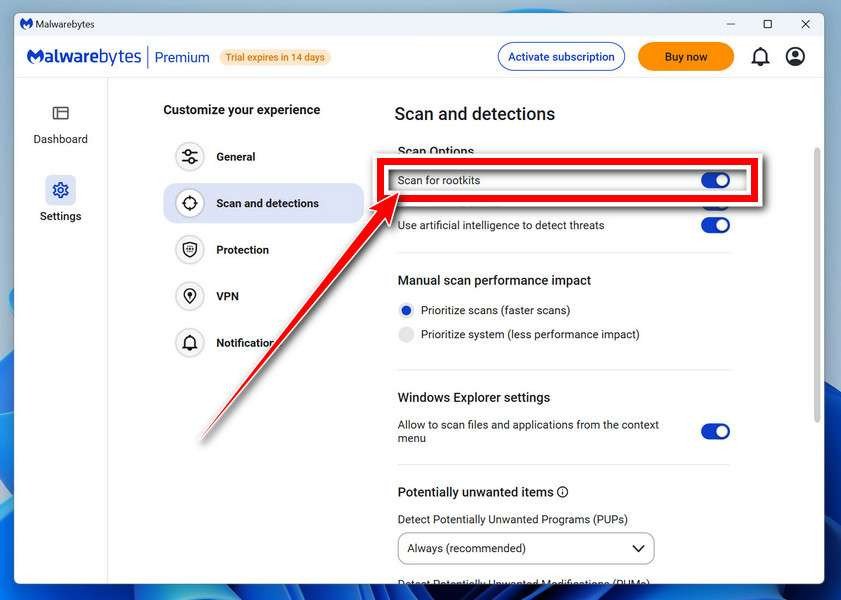Open the General settings category
This screenshot has width=841, height=600.
point(263,157)
